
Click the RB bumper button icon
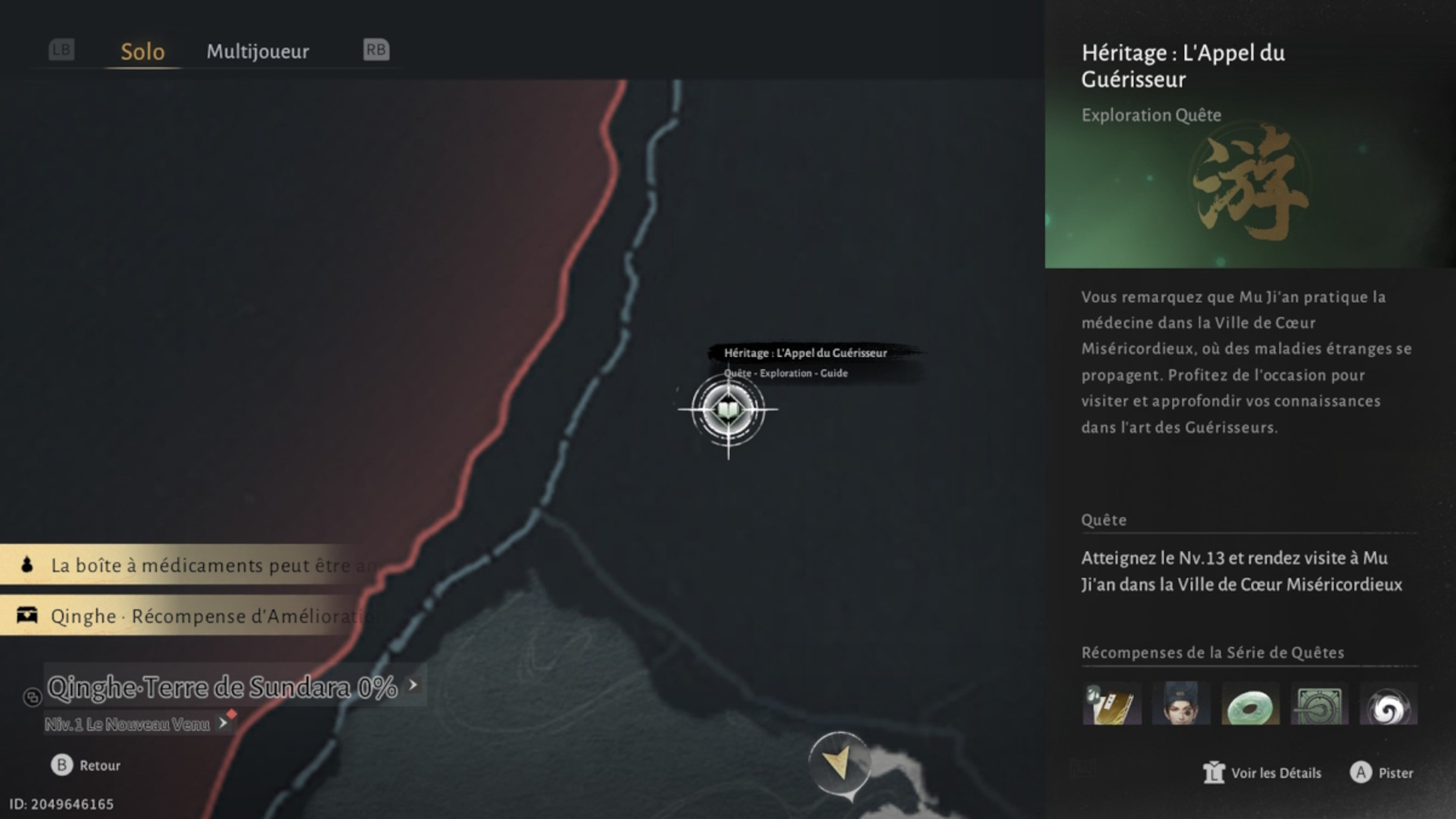tap(376, 50)
